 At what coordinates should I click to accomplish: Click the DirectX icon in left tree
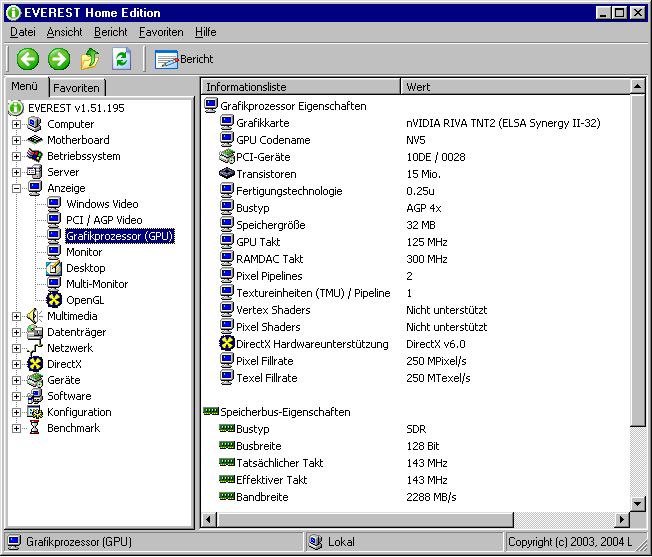pos(35,364)
